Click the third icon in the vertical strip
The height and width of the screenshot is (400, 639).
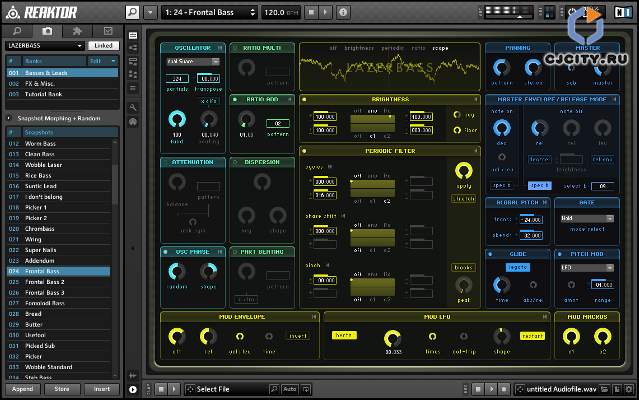(x=133, y=62)
